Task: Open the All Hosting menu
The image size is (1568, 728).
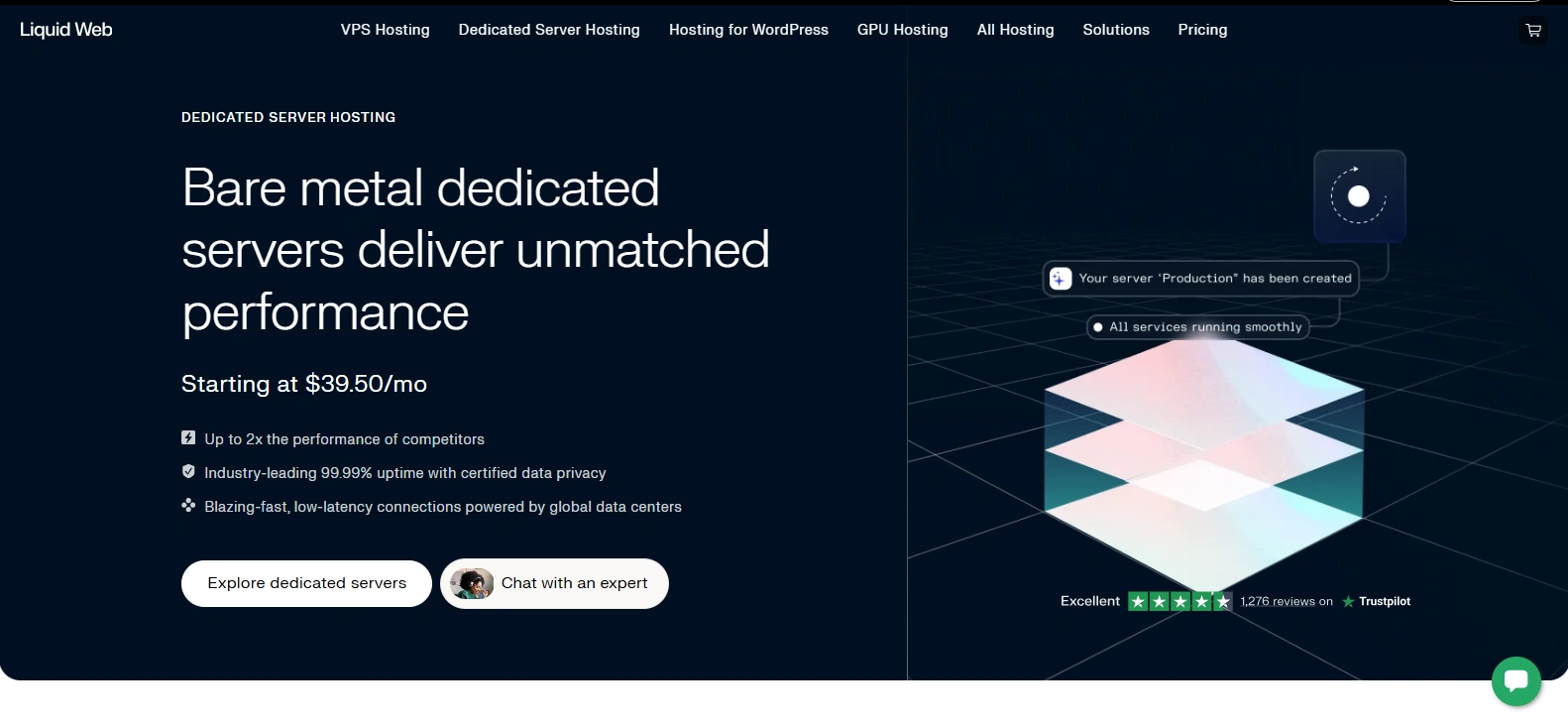Action: 1016,30
